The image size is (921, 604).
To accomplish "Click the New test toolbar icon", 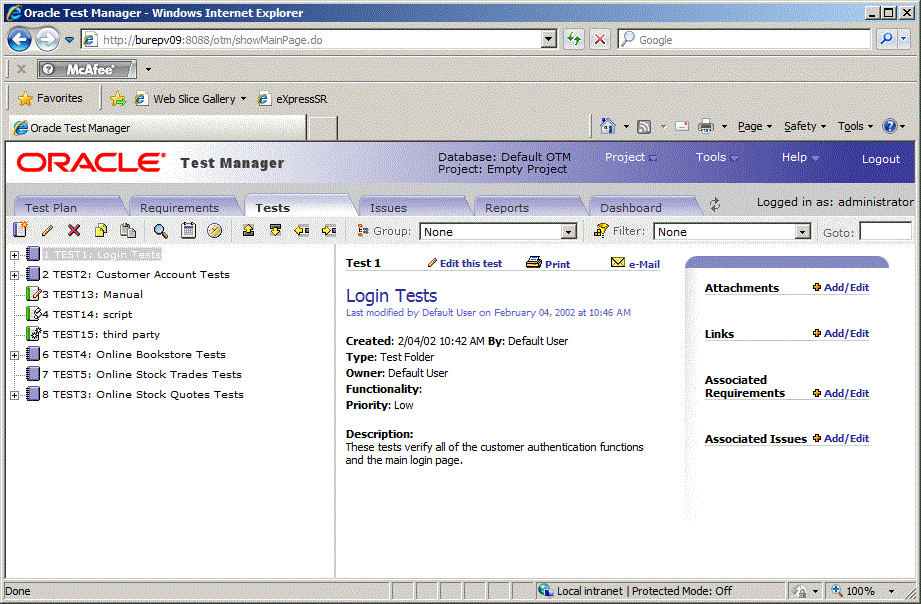I will pyautogui.click(x=21, y=230).
